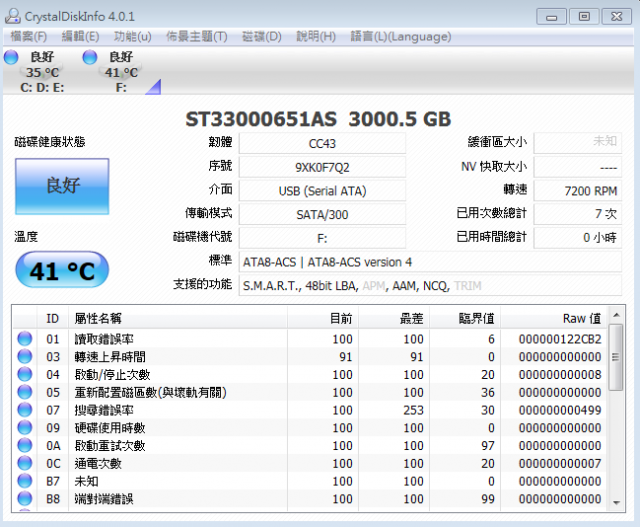Open the 檔案(F) menu

tap(29, 37)
